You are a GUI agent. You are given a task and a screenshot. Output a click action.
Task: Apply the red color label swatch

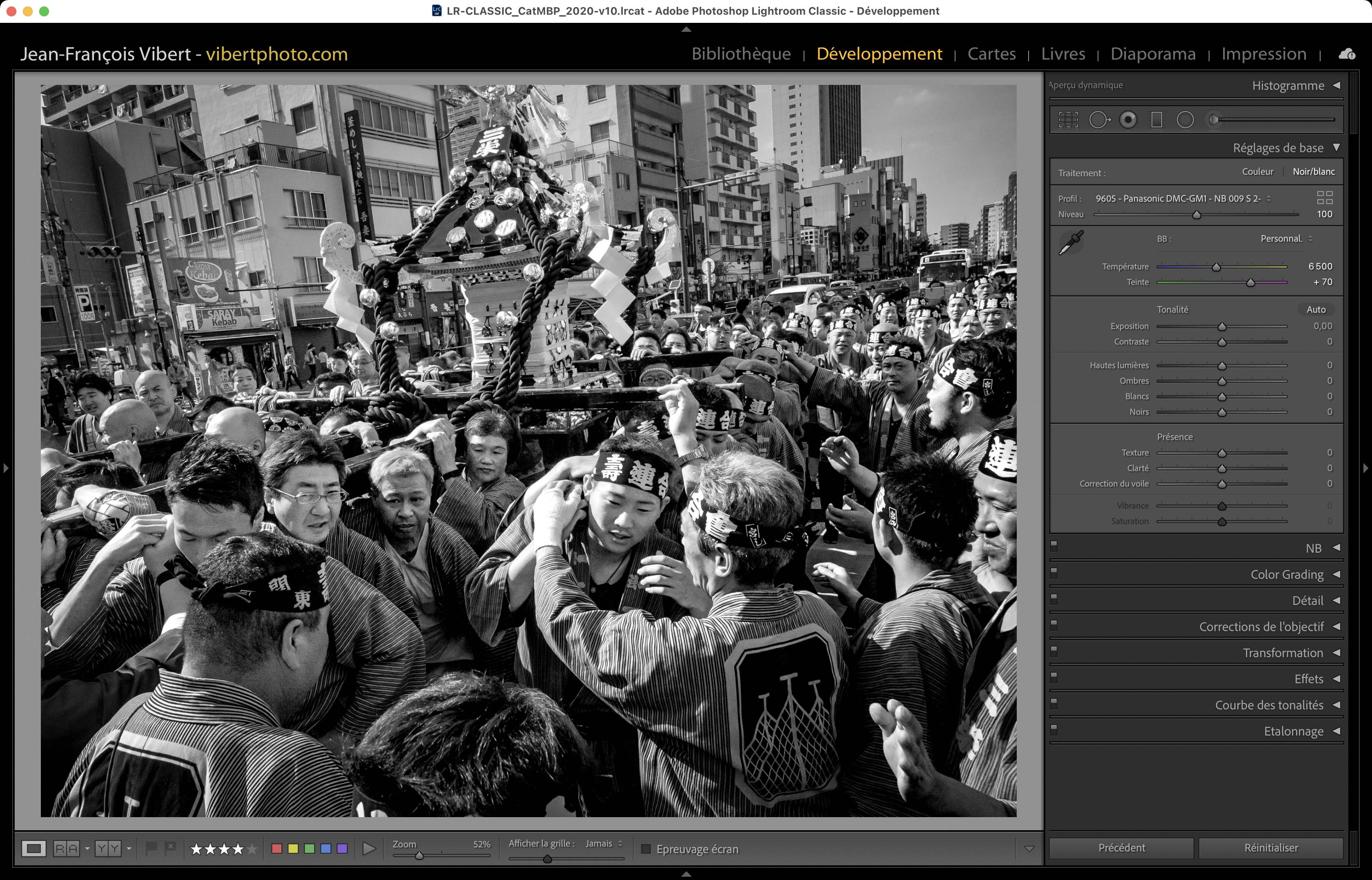coord(277,849)
